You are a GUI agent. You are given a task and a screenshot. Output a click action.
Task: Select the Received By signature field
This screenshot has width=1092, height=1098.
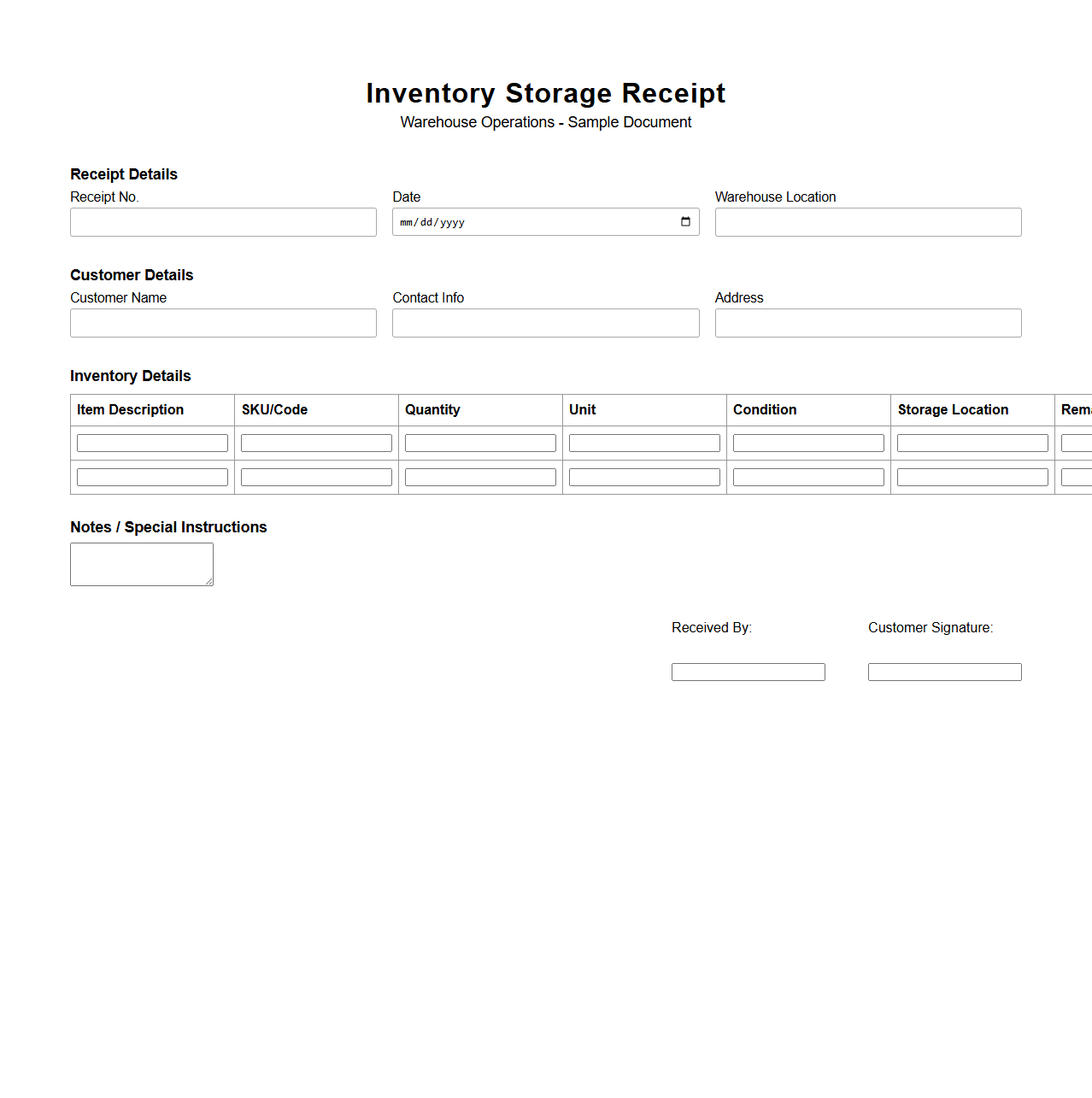748,672
